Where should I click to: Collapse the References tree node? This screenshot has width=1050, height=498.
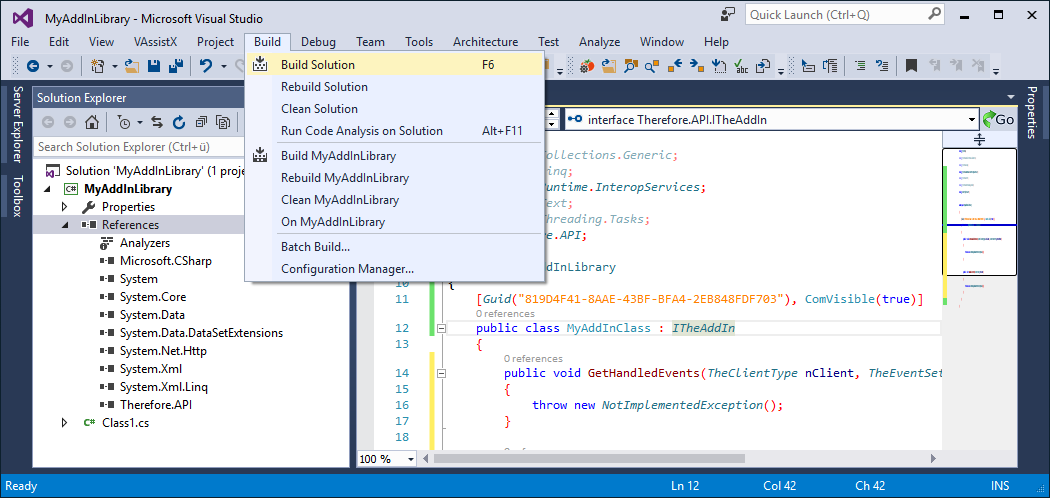tap(65, 226)
